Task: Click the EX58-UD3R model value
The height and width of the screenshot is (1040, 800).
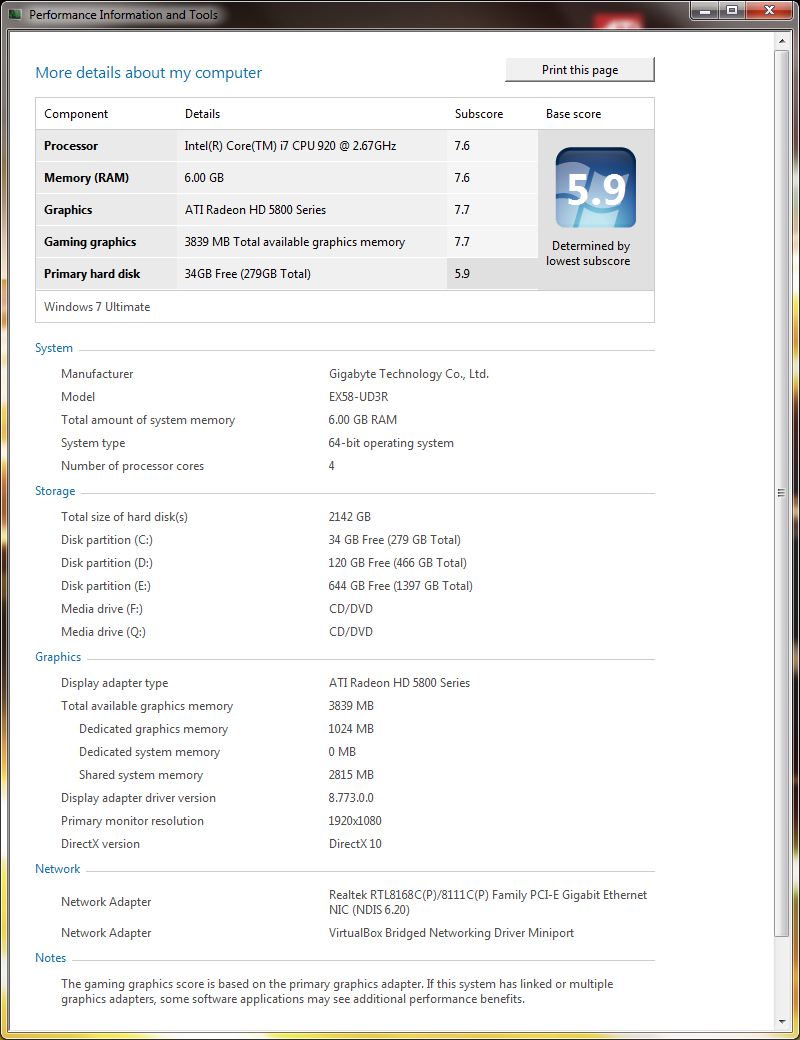Action: pyautogui.click(x=358, y=397)
